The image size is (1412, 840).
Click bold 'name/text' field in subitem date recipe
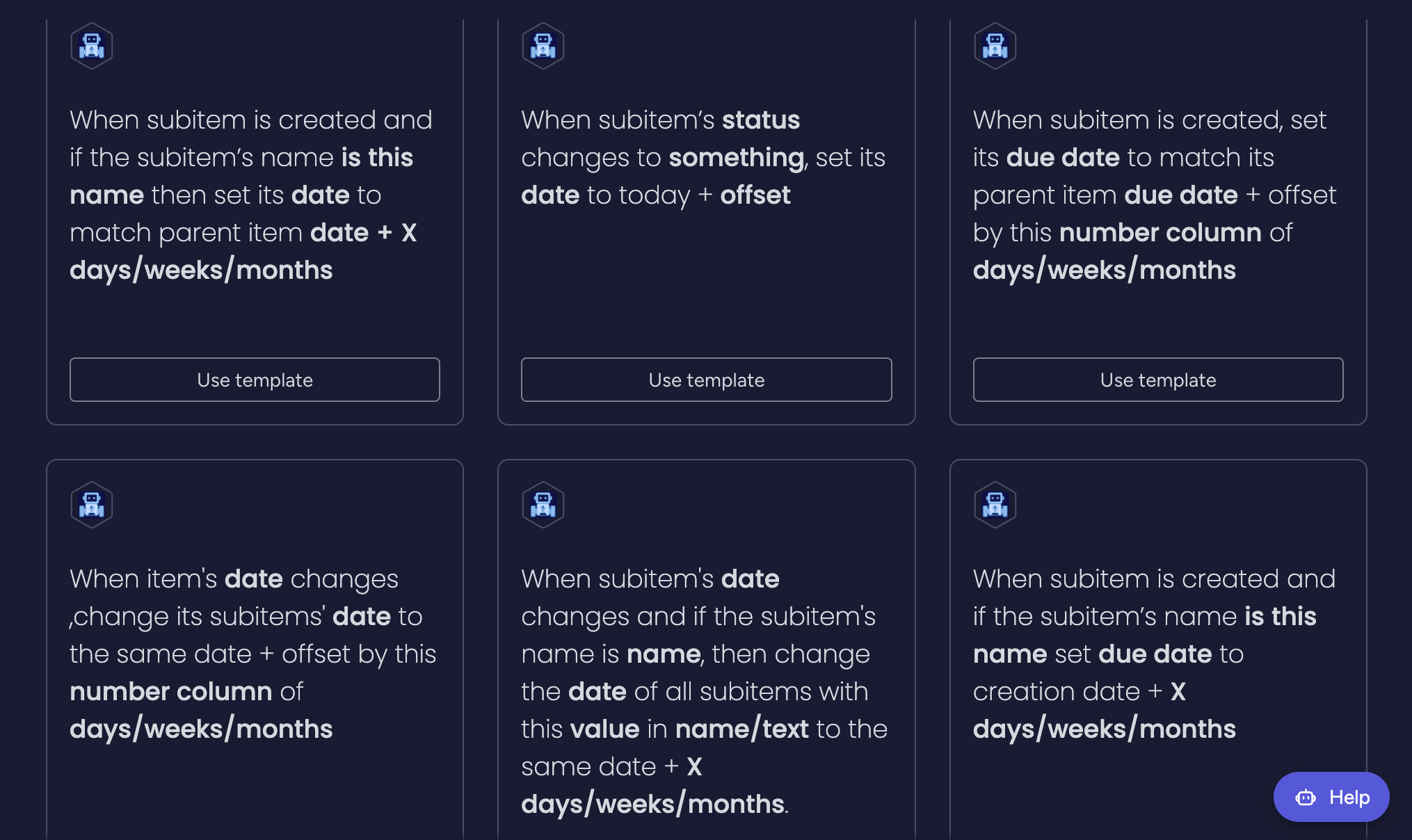click(x=741, y=729)
